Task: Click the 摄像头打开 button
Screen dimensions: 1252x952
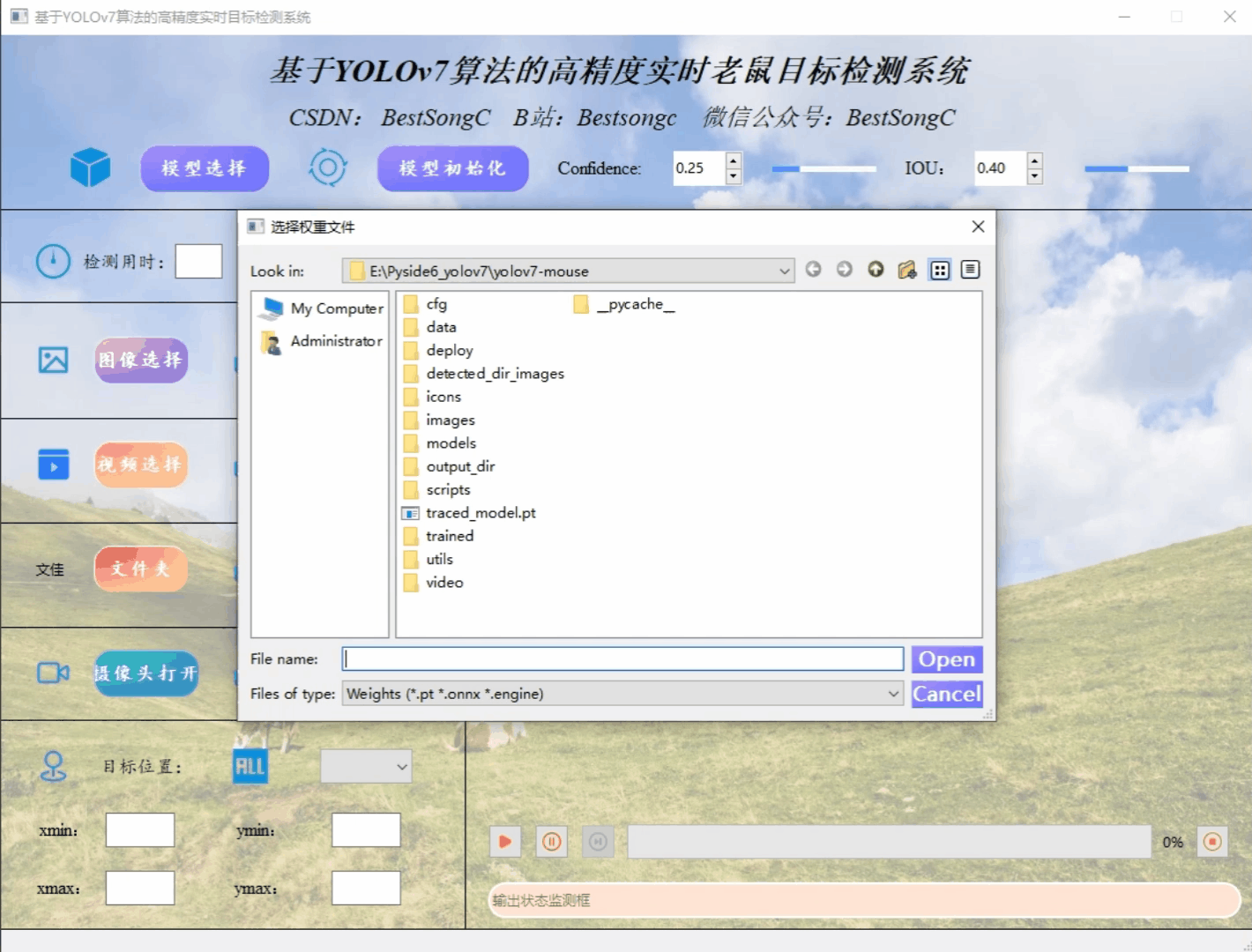Action: 146,673
